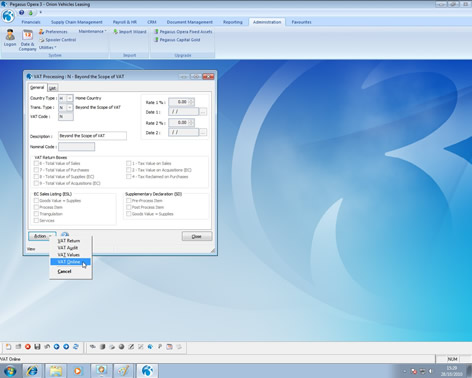
Task: Click the Nominal Code field
Action: click(x=76, y=147)
